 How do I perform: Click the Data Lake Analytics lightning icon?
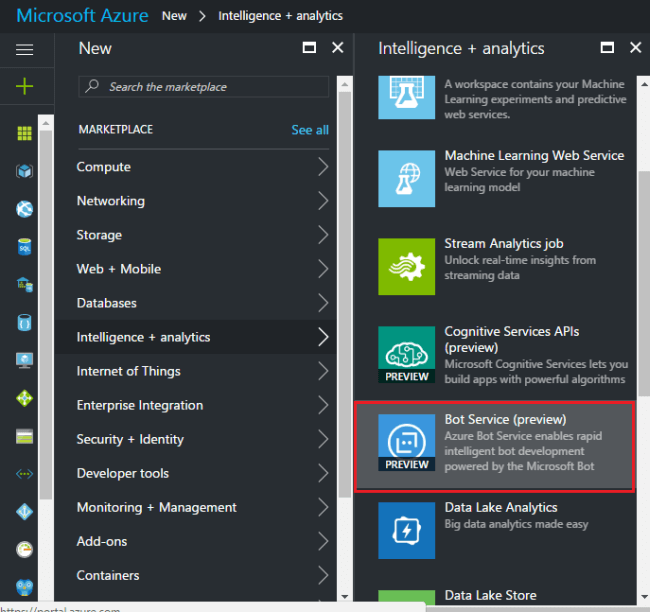[406, 530]
